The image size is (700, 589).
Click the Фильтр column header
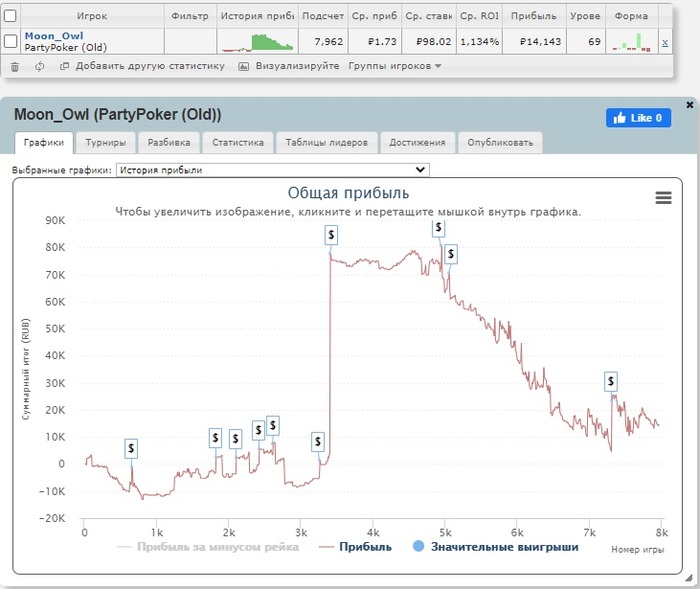190,16
